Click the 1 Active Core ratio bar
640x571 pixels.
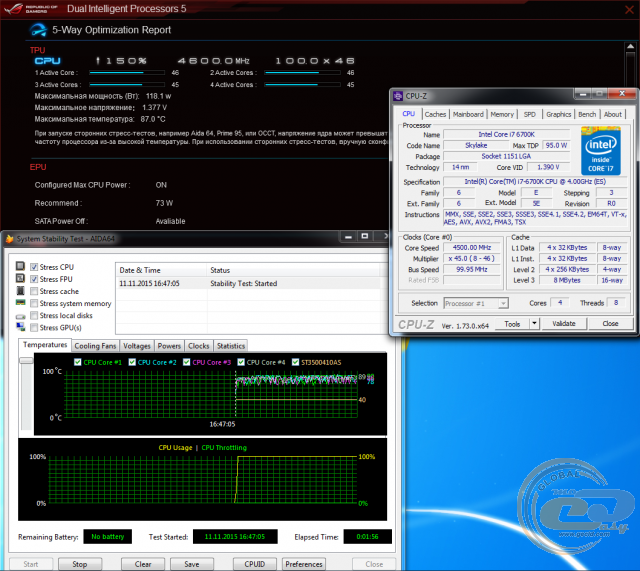(127, 73)
